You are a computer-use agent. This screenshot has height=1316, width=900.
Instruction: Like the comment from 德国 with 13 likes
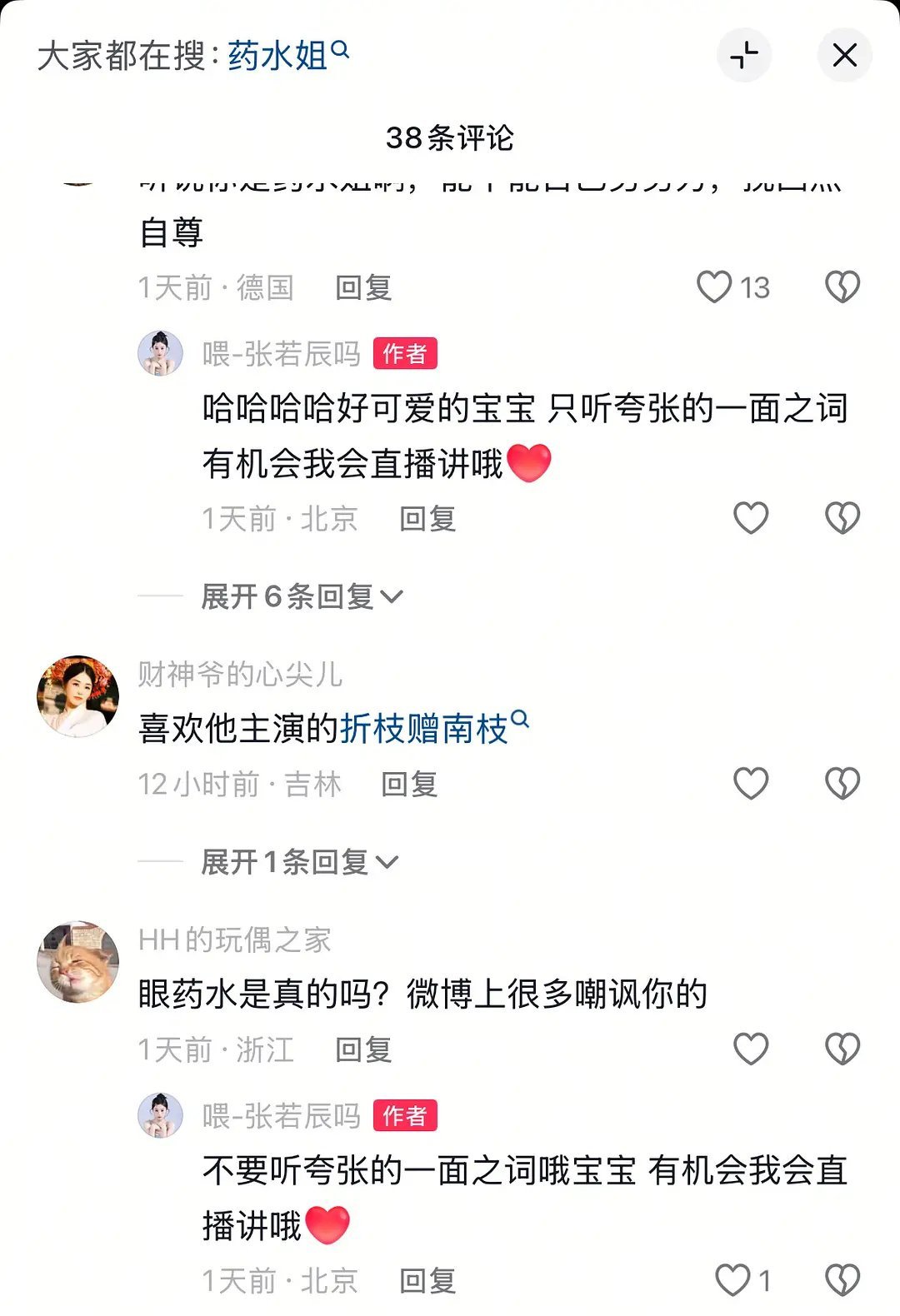[714, 287]
